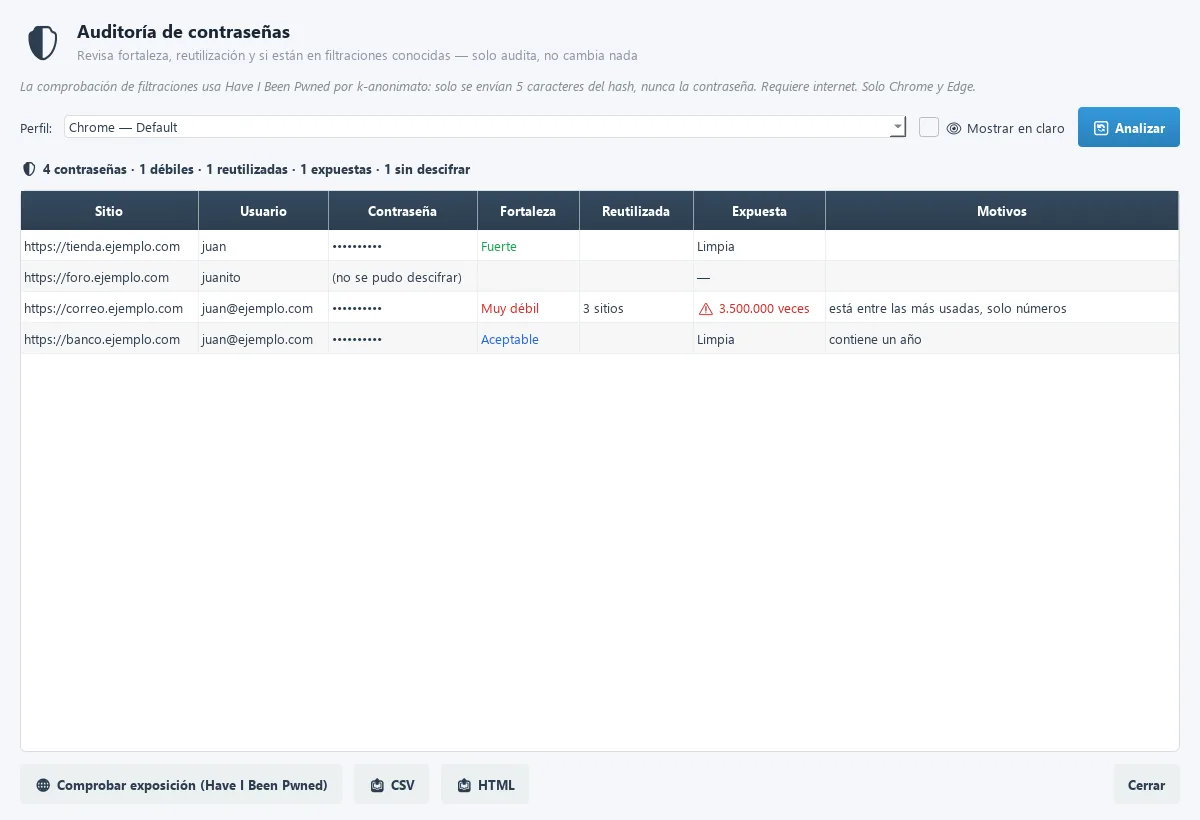Click the masked password in the banco row
1200x820 pixels.
coord(357,339)
